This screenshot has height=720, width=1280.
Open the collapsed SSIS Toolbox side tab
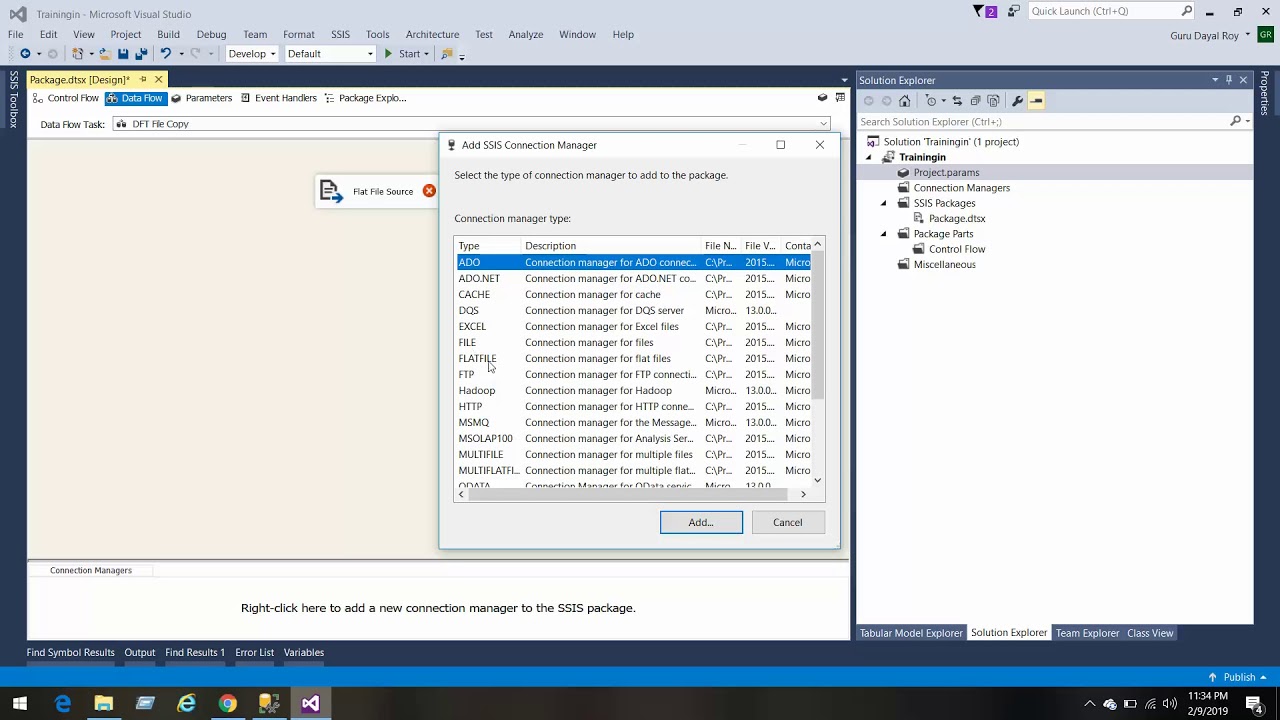pos(13,99)
